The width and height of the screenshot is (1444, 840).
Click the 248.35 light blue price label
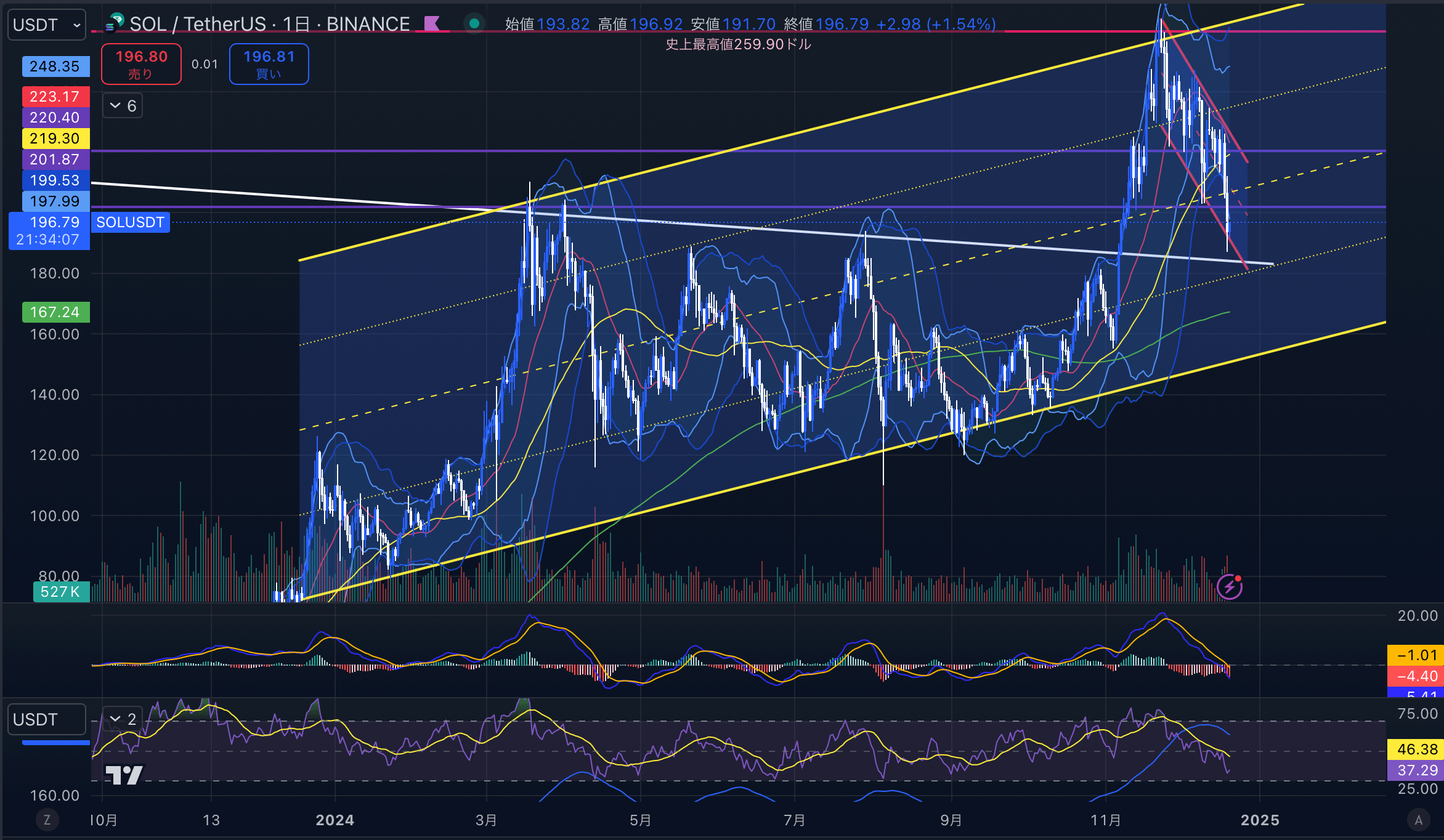[55, 67]
